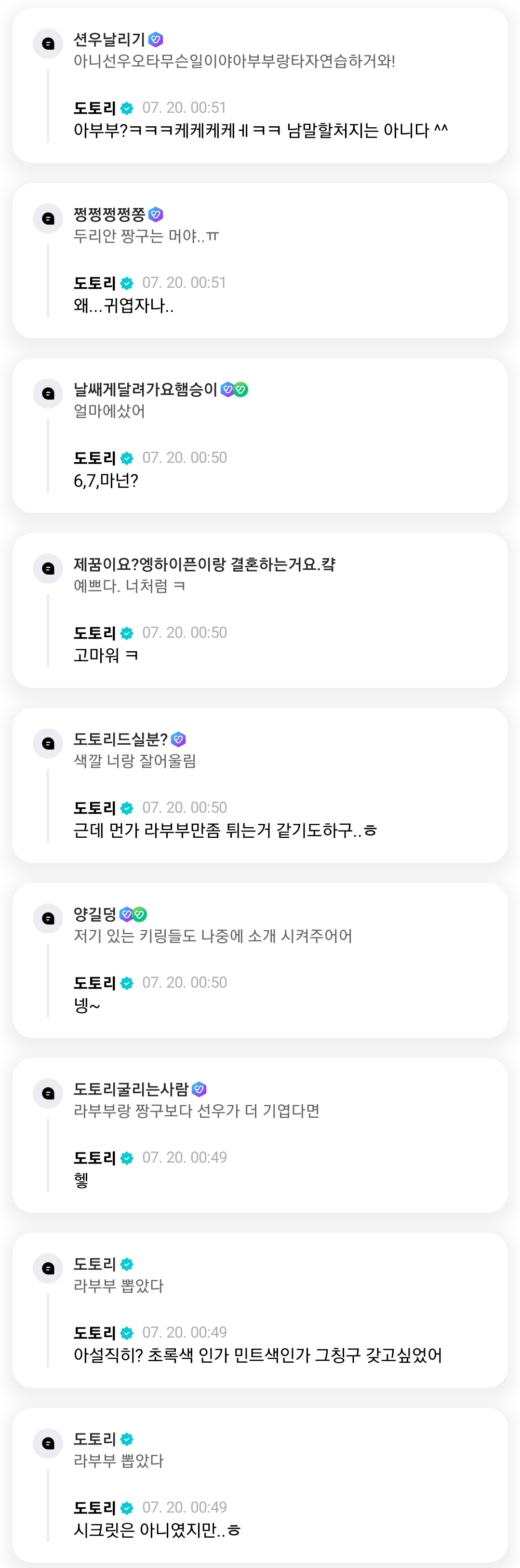Click the purple badge next to 도토리굴리는사람
Image resolution: width=520 pixels, height=1568 pixels.
199,1089
